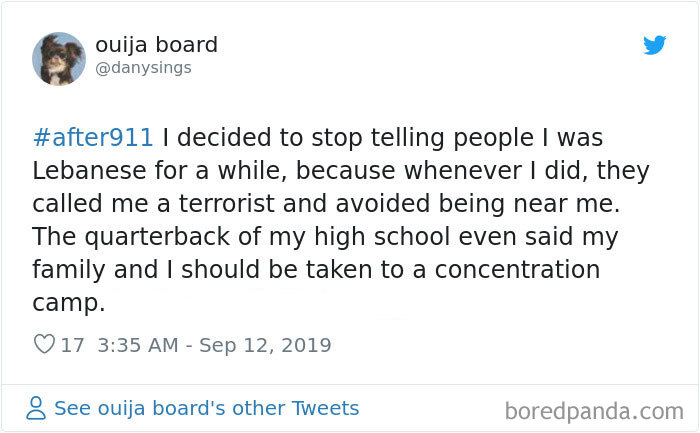Click the word Lebanese in the tweet
This screenshot has height=433, width=700.
tap(88, 170)
